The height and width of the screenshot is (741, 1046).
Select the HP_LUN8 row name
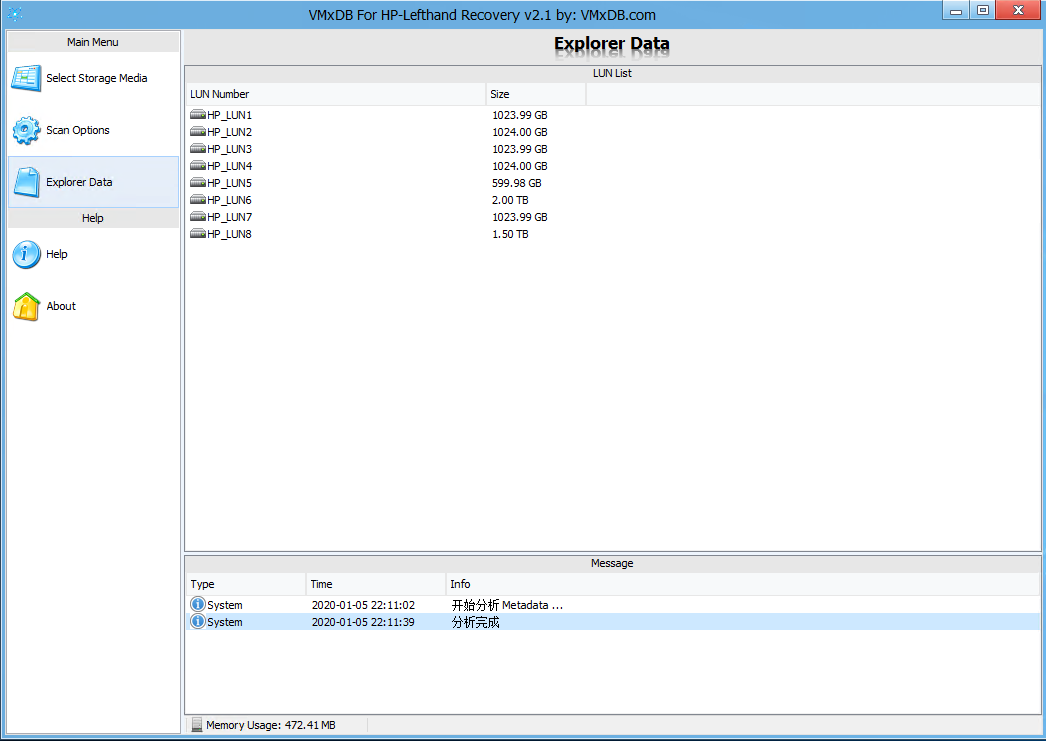pos(229,234)
